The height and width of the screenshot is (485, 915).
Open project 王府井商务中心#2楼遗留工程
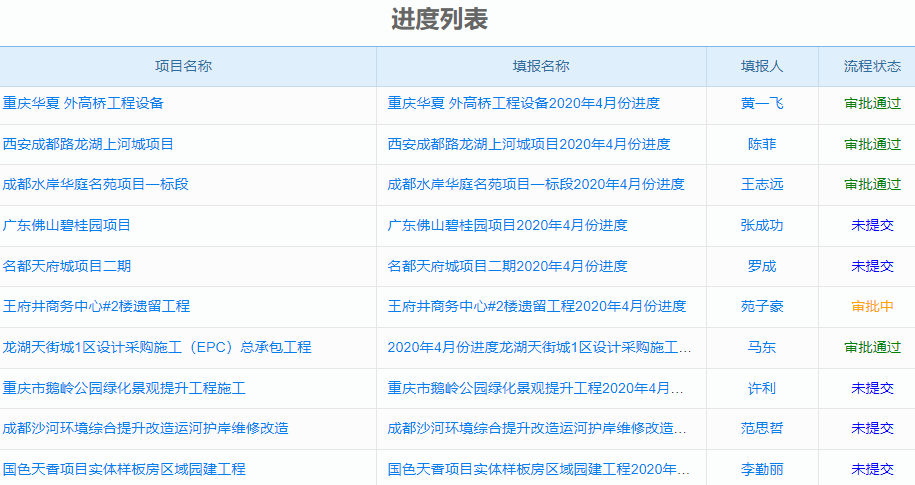(96, 306)
